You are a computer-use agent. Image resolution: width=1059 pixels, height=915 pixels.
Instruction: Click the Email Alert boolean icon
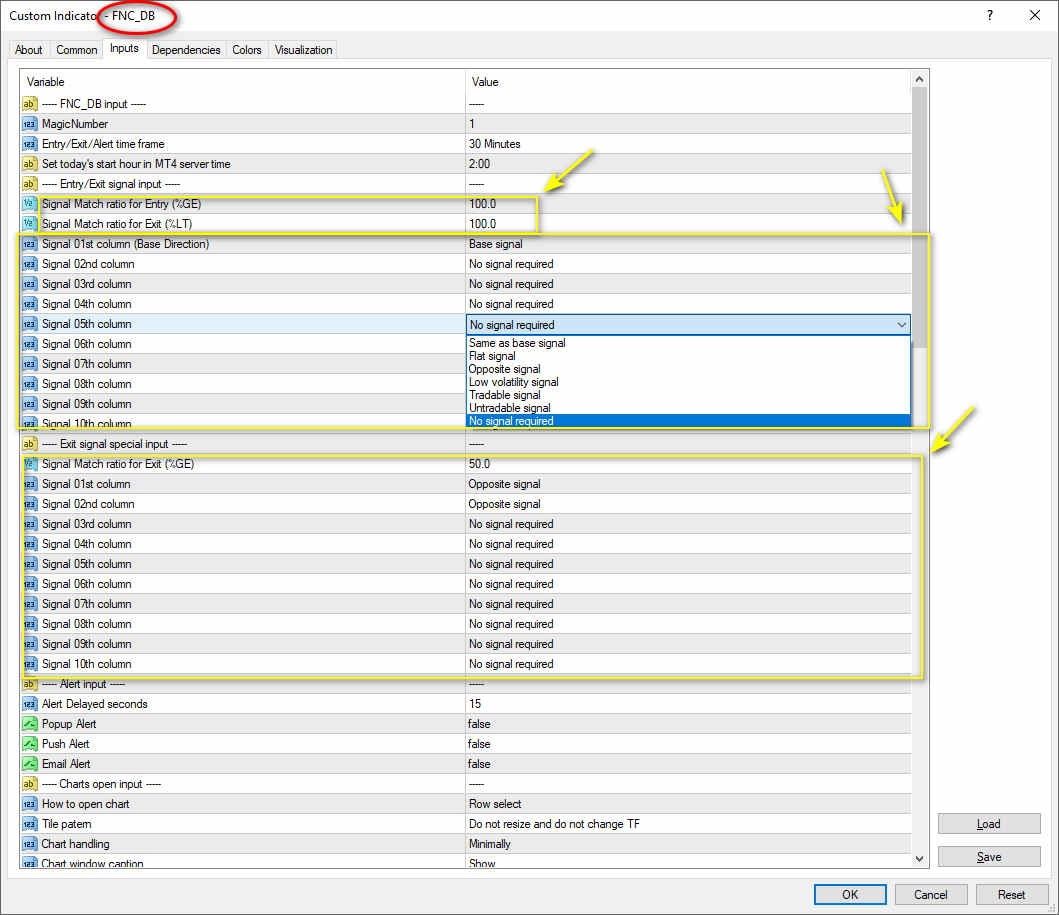29,764
